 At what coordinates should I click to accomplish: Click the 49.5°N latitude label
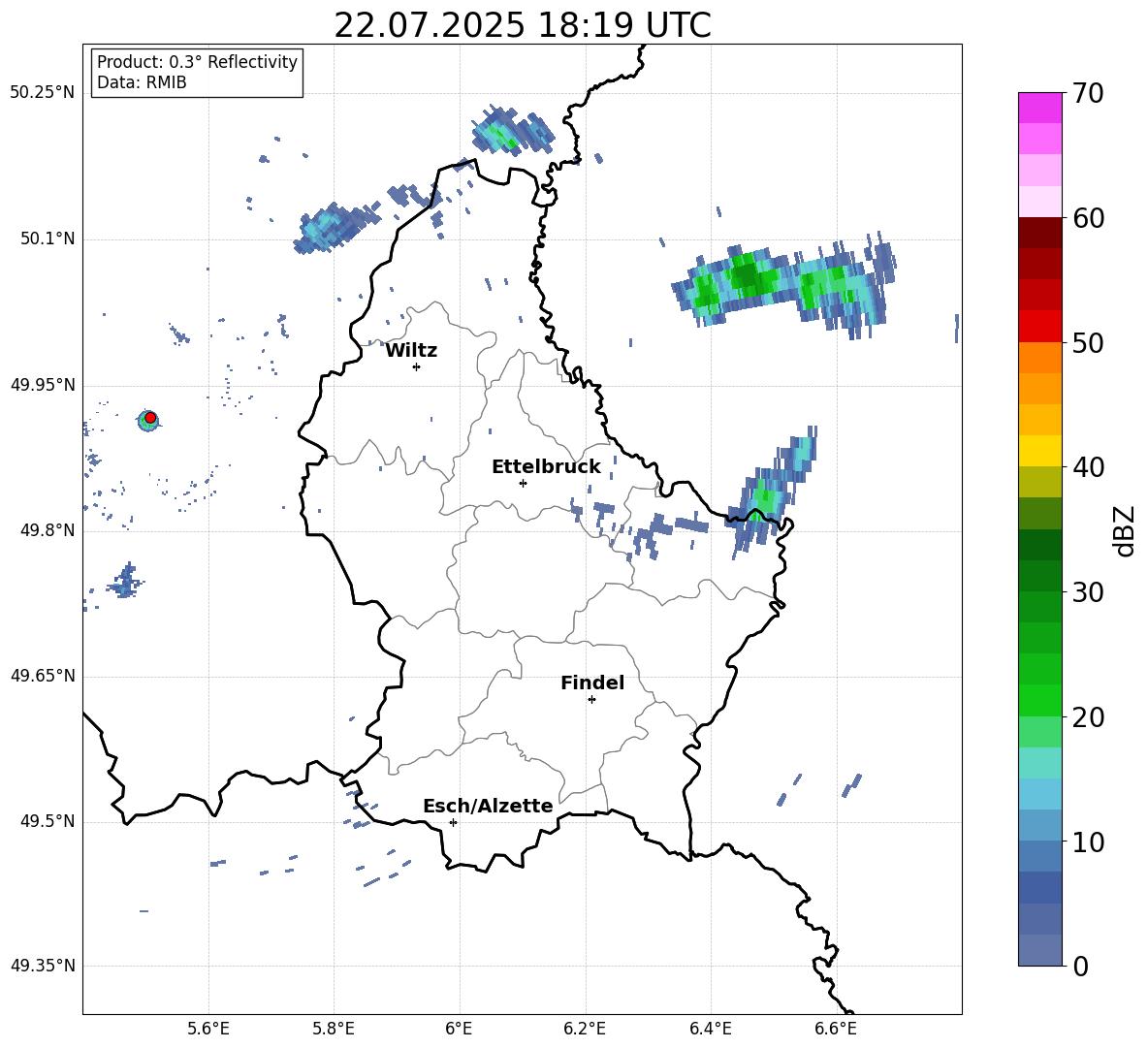[48, 821]
